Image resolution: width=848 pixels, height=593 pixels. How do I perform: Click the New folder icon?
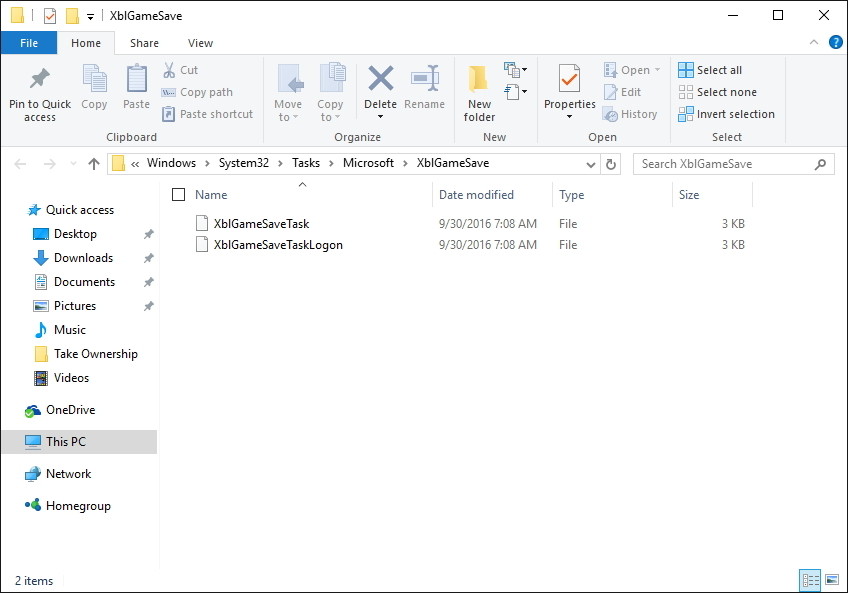(x=478, y=92)
